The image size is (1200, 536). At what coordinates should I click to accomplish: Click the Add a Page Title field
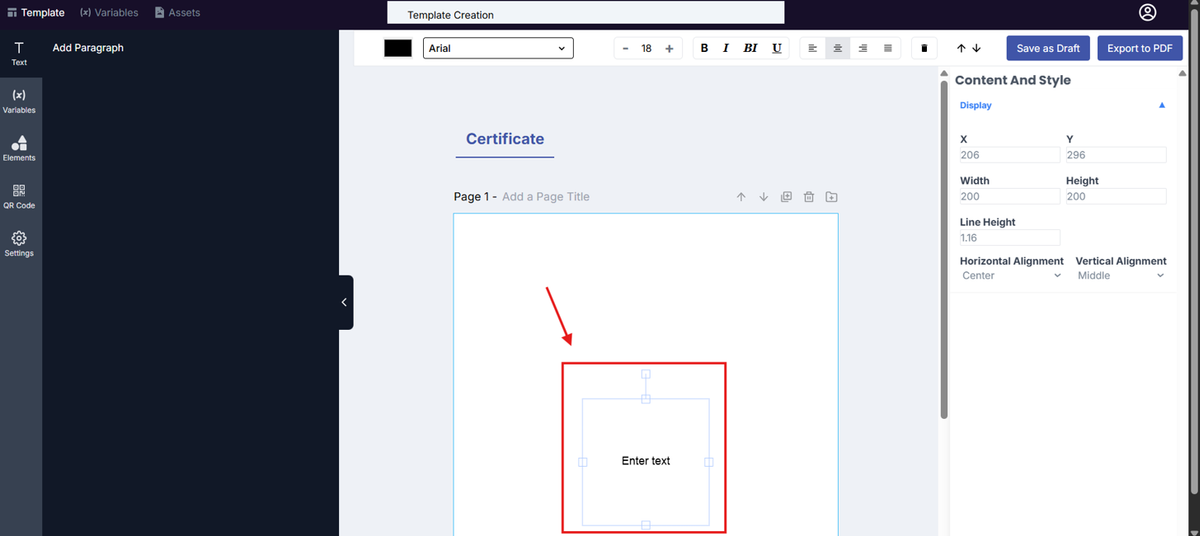pyautogui.click(x=546, y=197)
